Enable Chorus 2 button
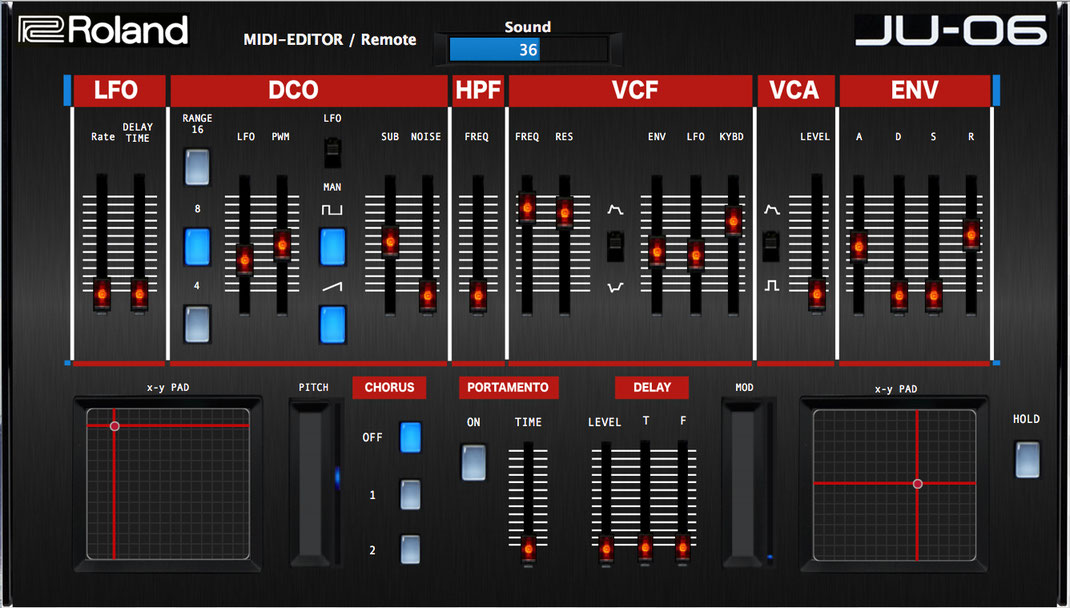 410,549
